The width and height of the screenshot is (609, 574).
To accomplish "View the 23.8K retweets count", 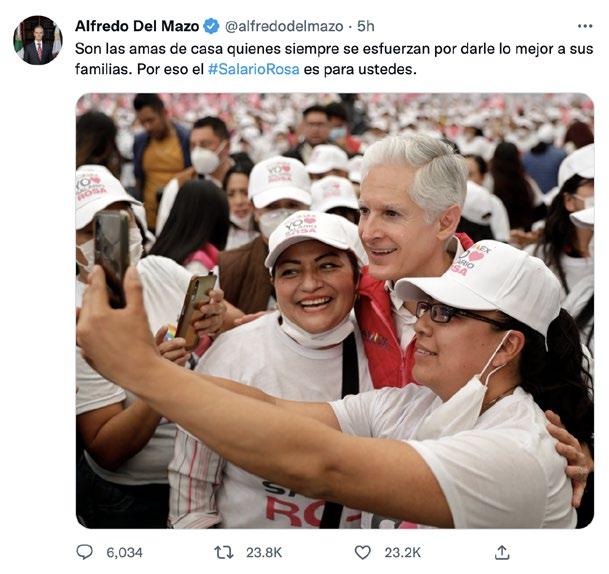I will [264, 552].
